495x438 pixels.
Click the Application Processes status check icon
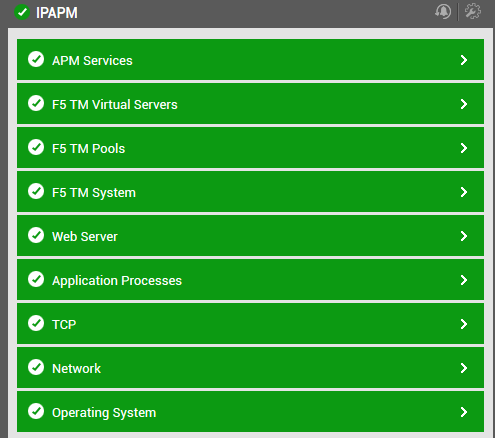(36, 279)
